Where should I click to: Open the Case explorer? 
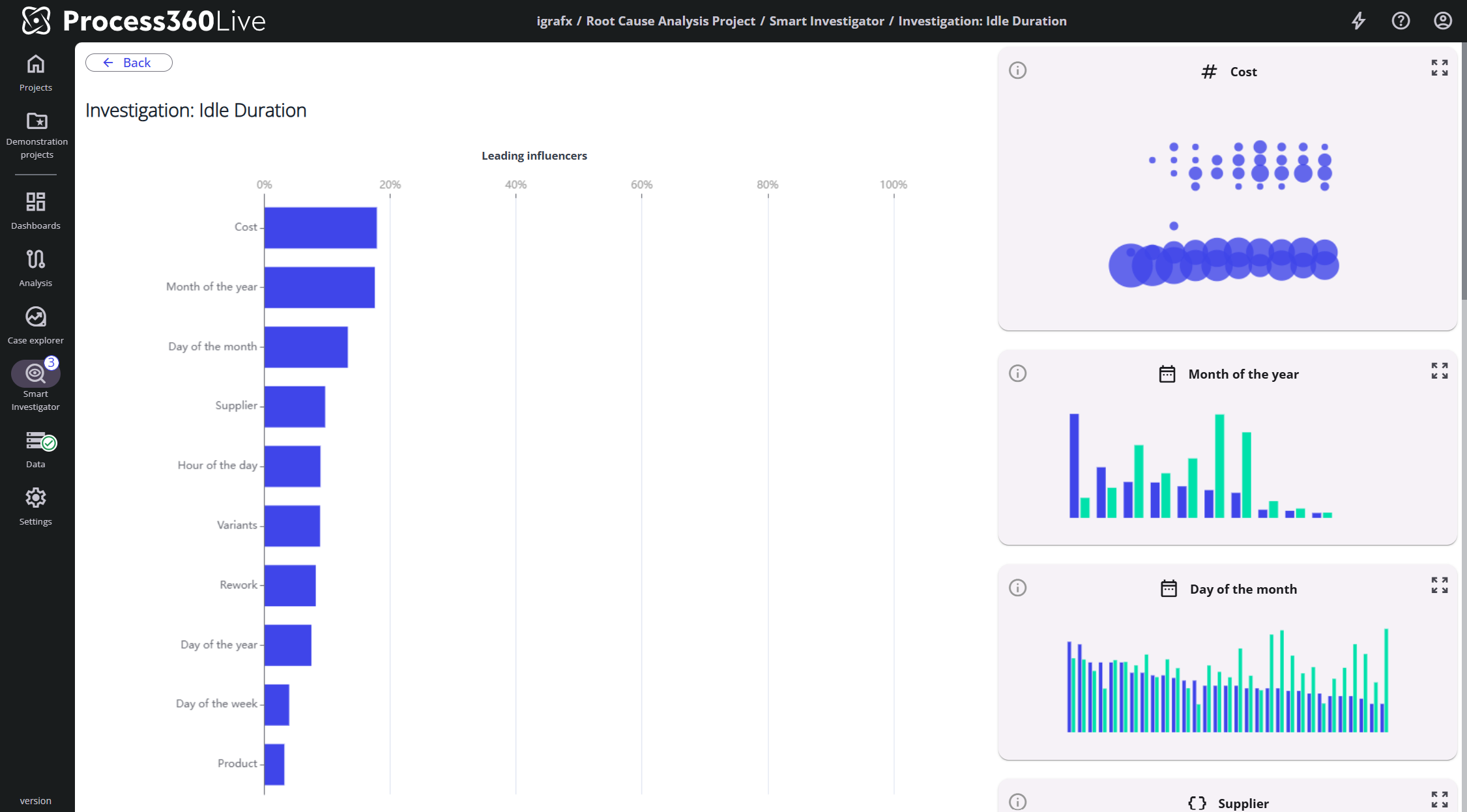click(36, 325)
